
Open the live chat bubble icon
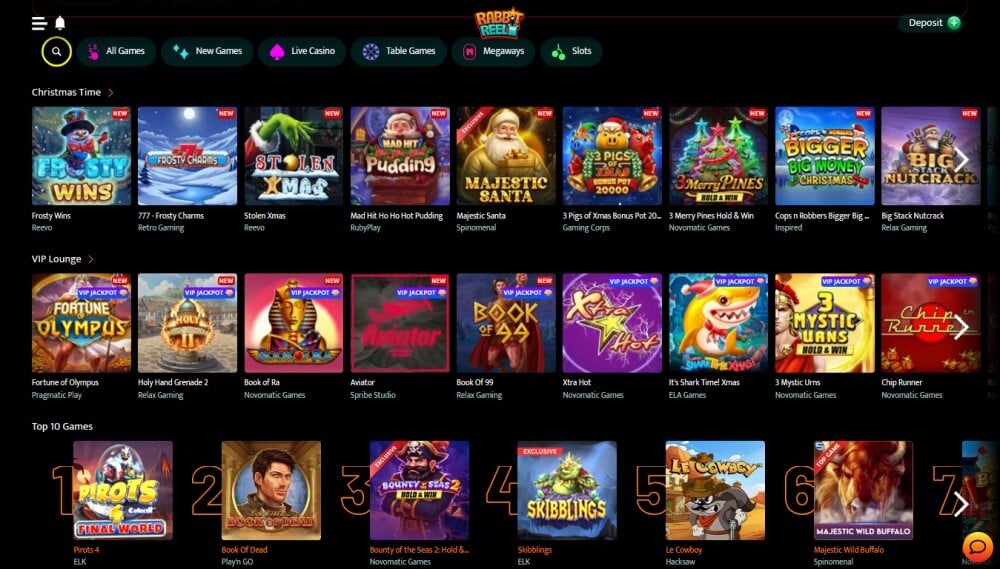pyautogui.click(x=977, y=547)
